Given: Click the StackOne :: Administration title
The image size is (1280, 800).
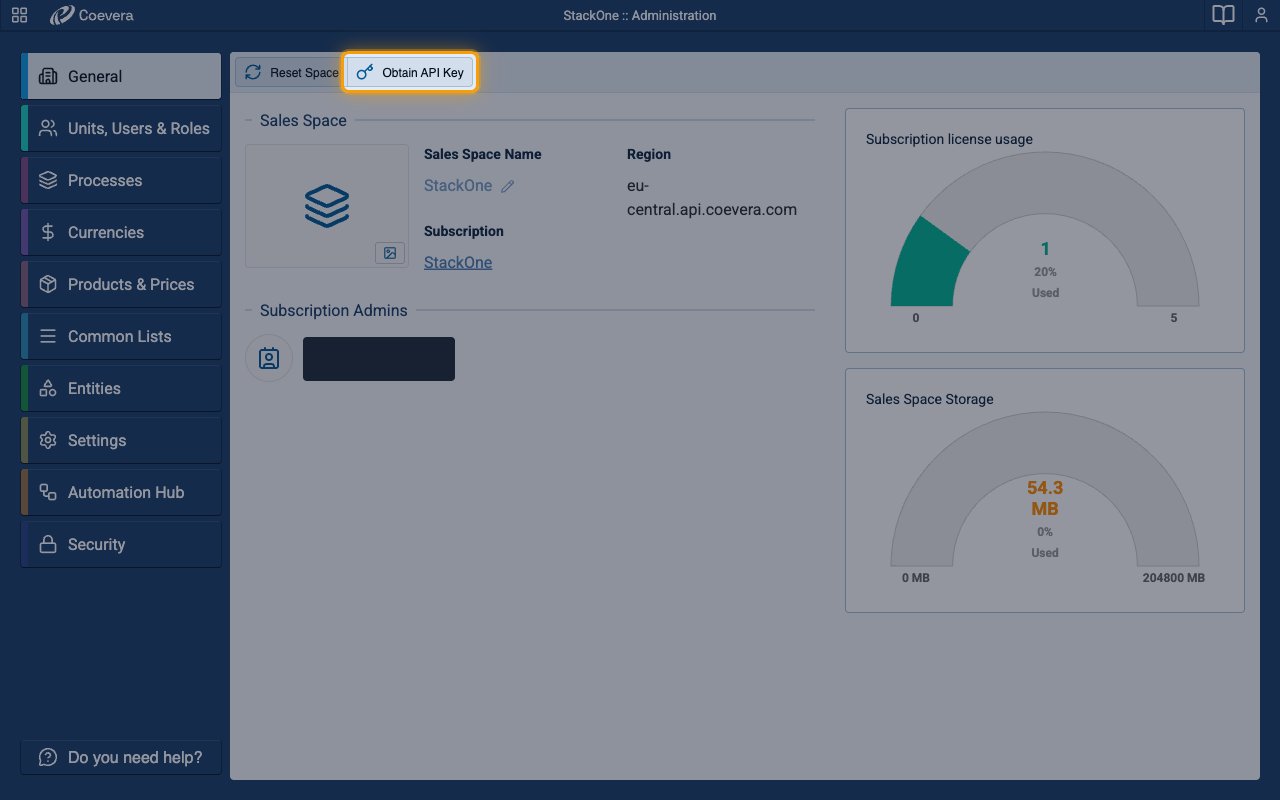Looking at the screenshot, I should click(640, 15).
